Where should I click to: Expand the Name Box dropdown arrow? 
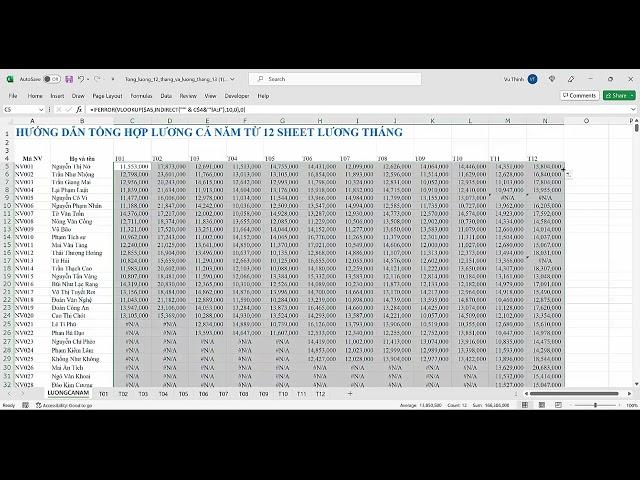[x=41, y=109]
